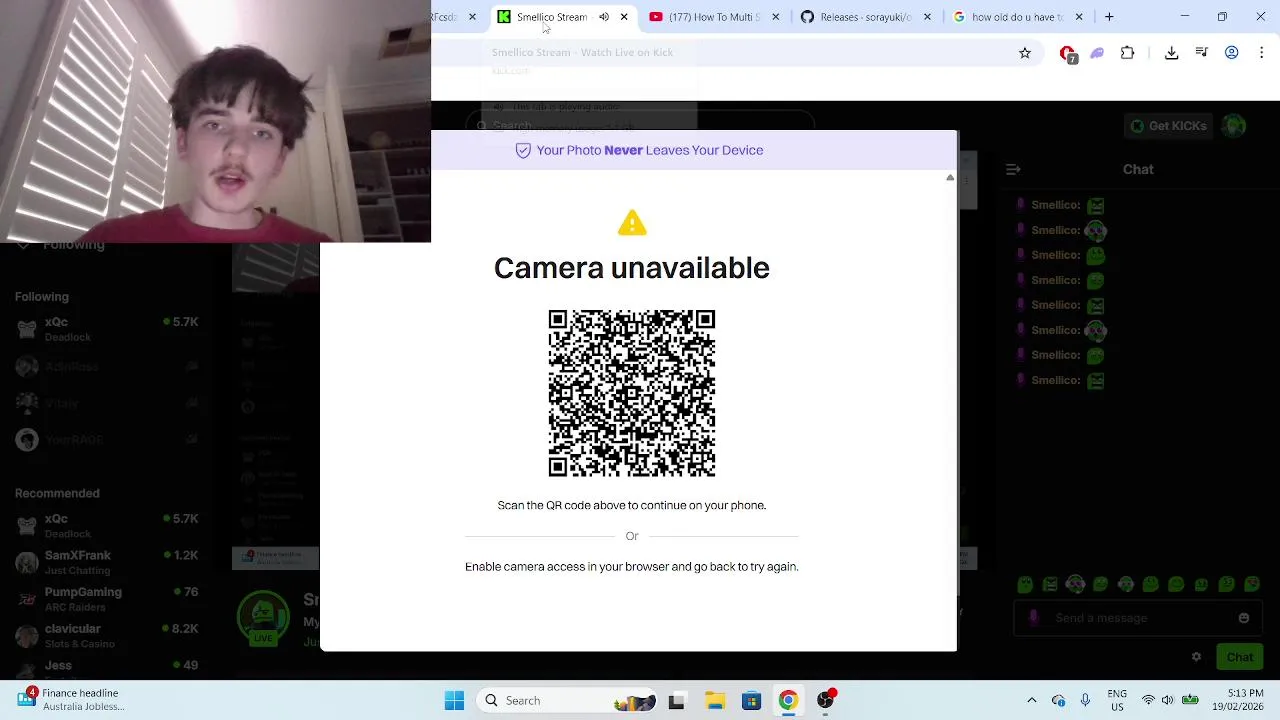Open Chrome three-dot menu

click(x=1262, y=53)
